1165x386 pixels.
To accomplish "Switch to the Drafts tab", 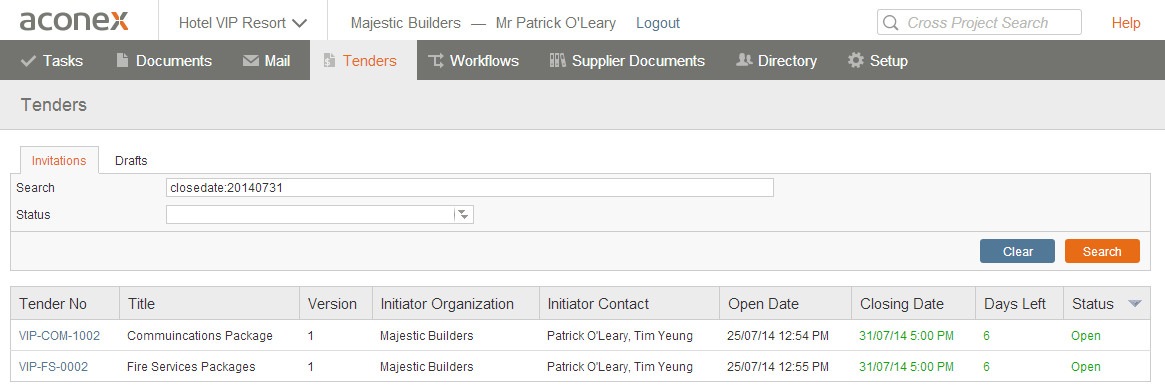I will point(131,160).
